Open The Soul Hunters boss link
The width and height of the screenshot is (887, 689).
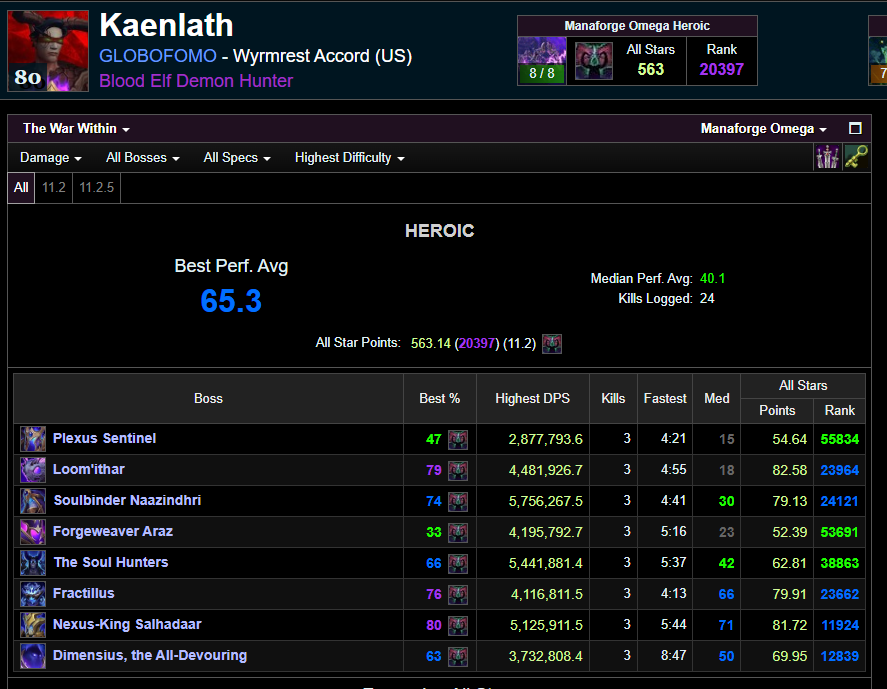coord(111,562)
